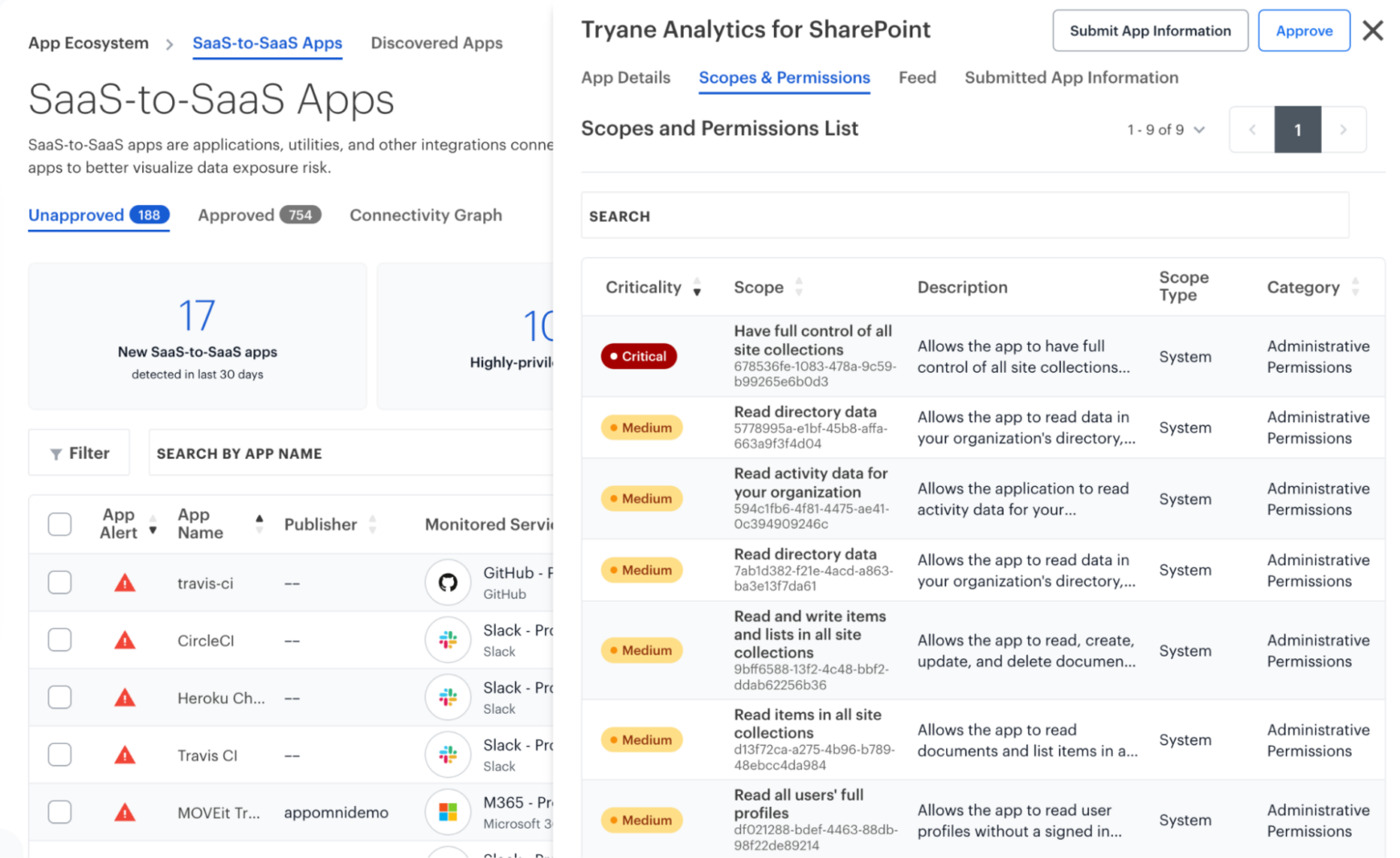
Task: Click the Approve button
Action: [1303, 30]
